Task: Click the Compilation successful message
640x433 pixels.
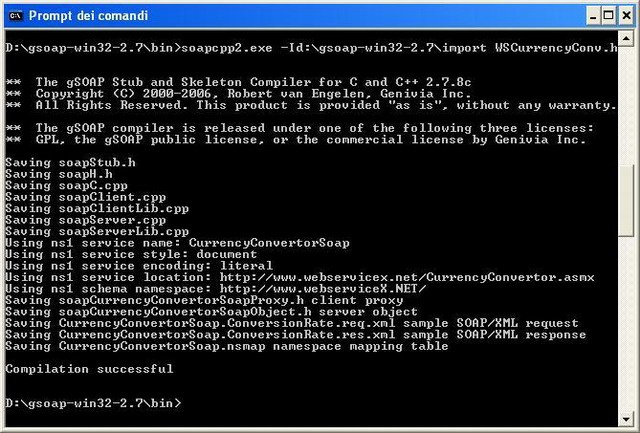Action: (89, 369)
